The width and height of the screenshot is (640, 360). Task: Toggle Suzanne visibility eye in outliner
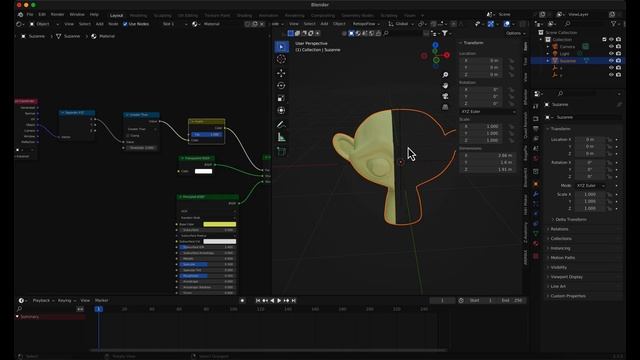(x=611, y=61)
